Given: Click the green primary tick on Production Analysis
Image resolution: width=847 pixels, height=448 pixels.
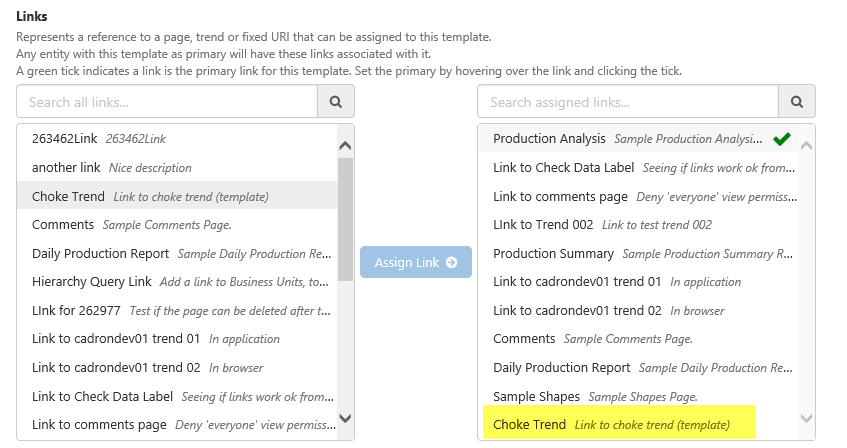Looking at the screenshot, I should coord(782,139).
